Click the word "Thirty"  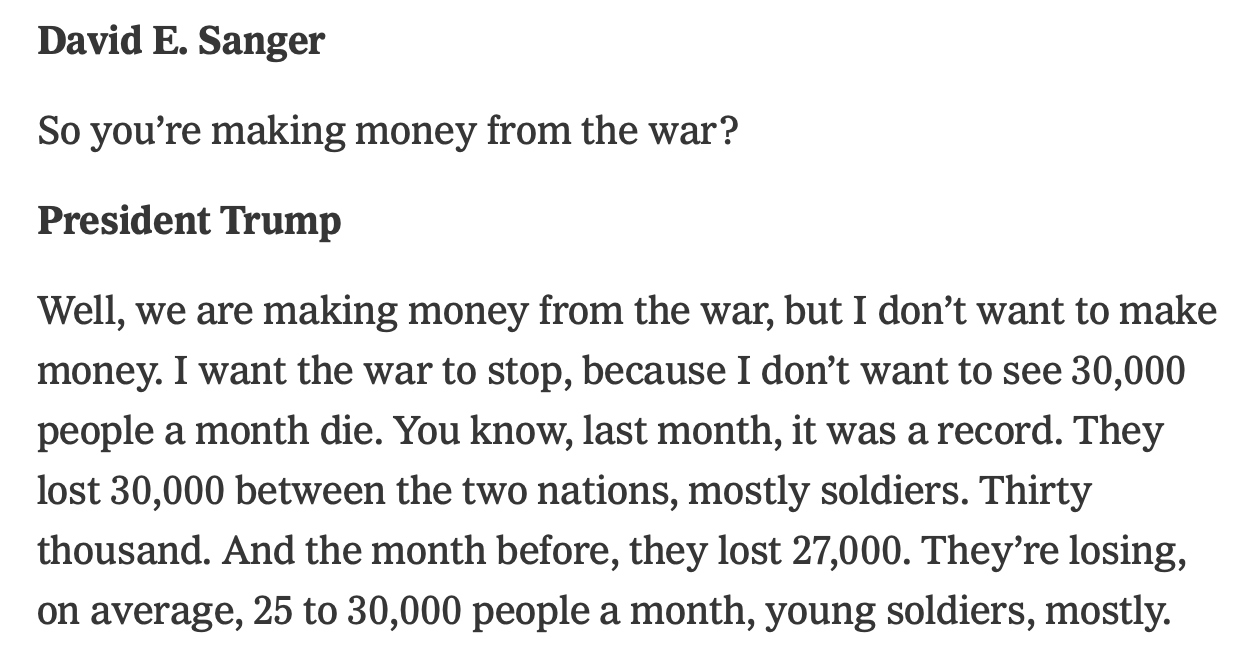point(1036,491)
